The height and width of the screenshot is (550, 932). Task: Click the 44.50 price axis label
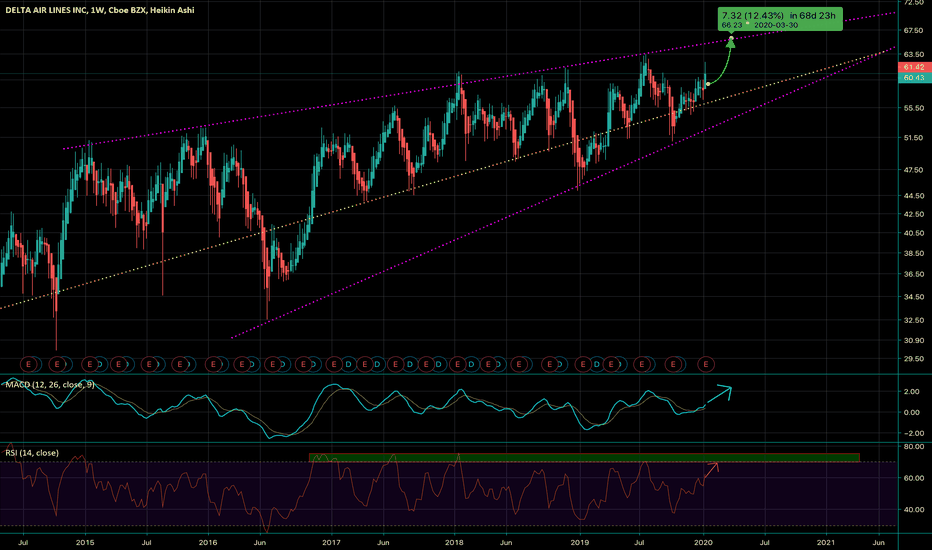tap(914, 196)
